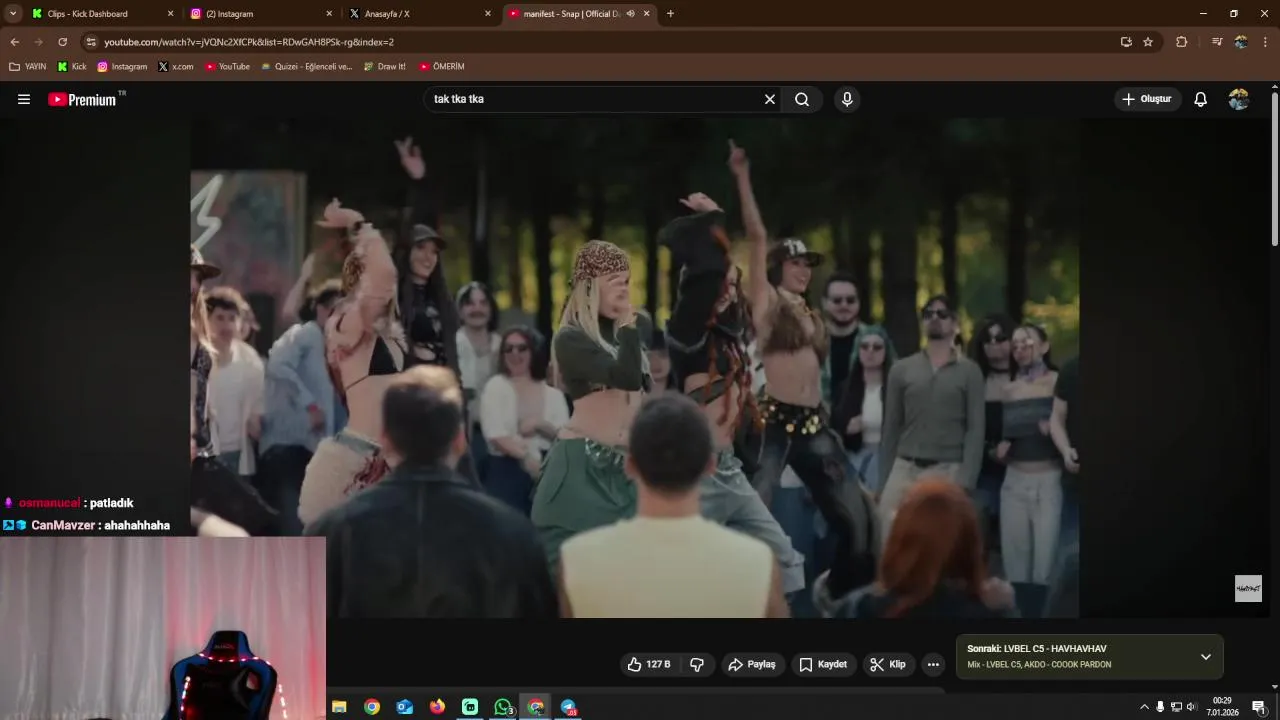This screenshot has width=1280, height=720.
Task: Open the Draw It! bookmark
Action: pyautogui.click(x=384, y=67)
